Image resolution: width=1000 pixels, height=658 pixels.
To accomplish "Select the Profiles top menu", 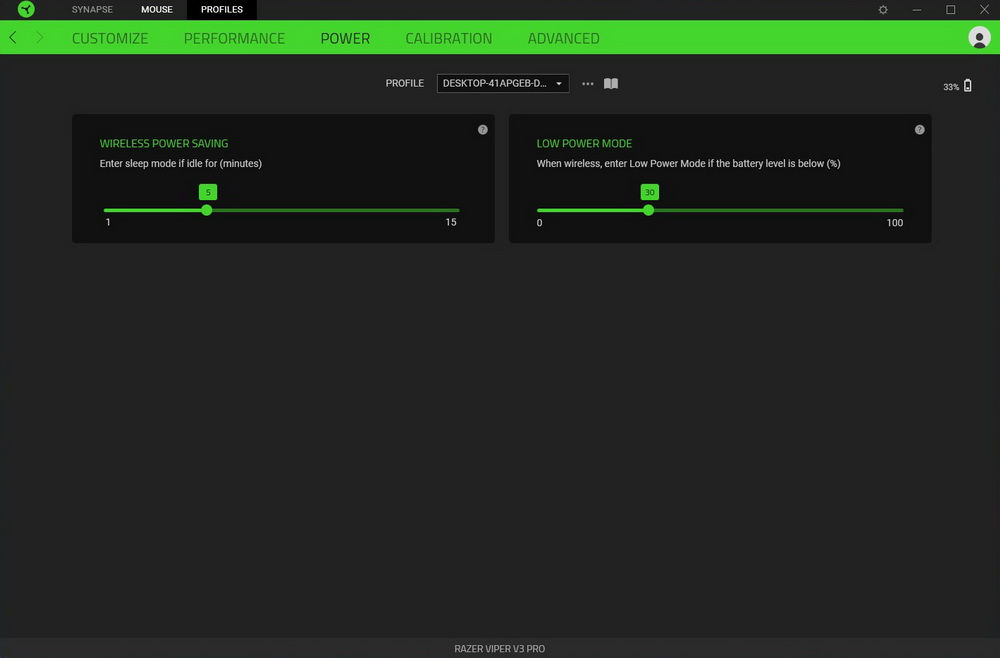I will pyautogui.click(x=222, y=10).
